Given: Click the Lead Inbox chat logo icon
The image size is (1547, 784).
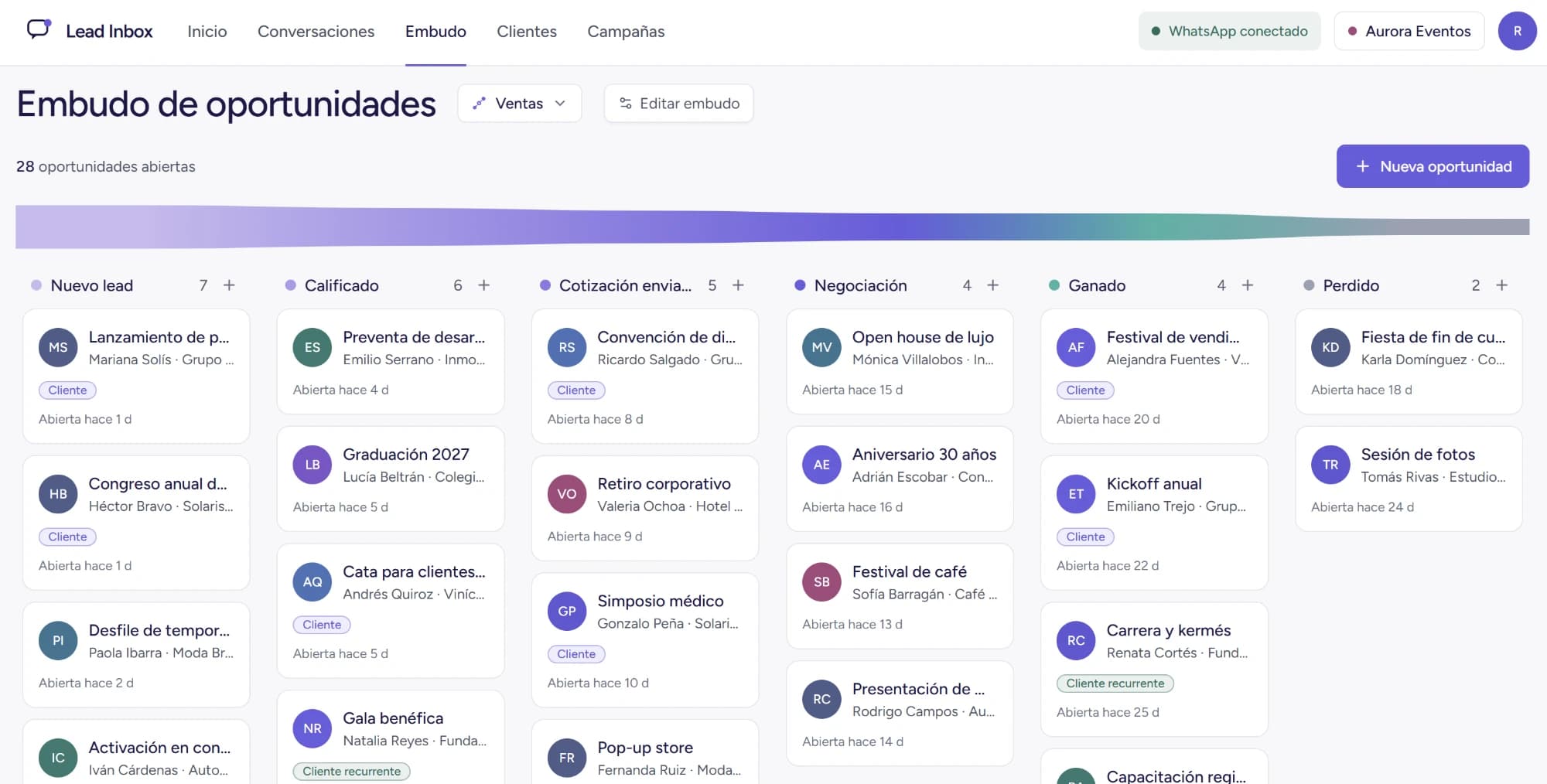Looking at the screenshot, I should point(39,29).
